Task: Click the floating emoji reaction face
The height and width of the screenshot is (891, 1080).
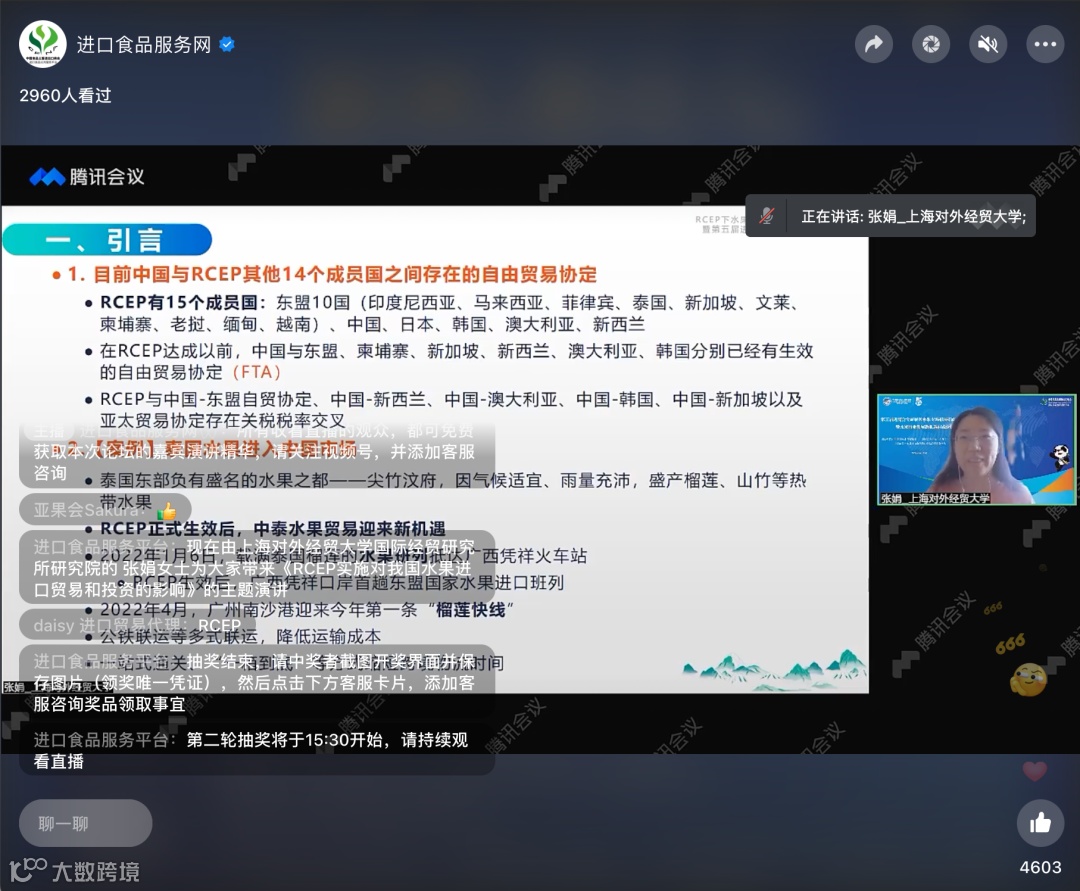Action: [x=1028, y=680]
